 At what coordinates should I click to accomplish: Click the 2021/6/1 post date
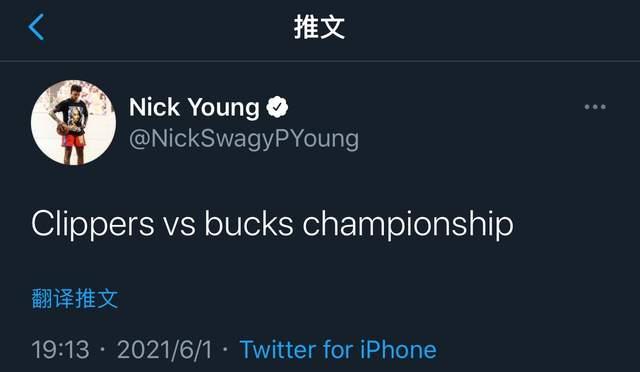165,350
